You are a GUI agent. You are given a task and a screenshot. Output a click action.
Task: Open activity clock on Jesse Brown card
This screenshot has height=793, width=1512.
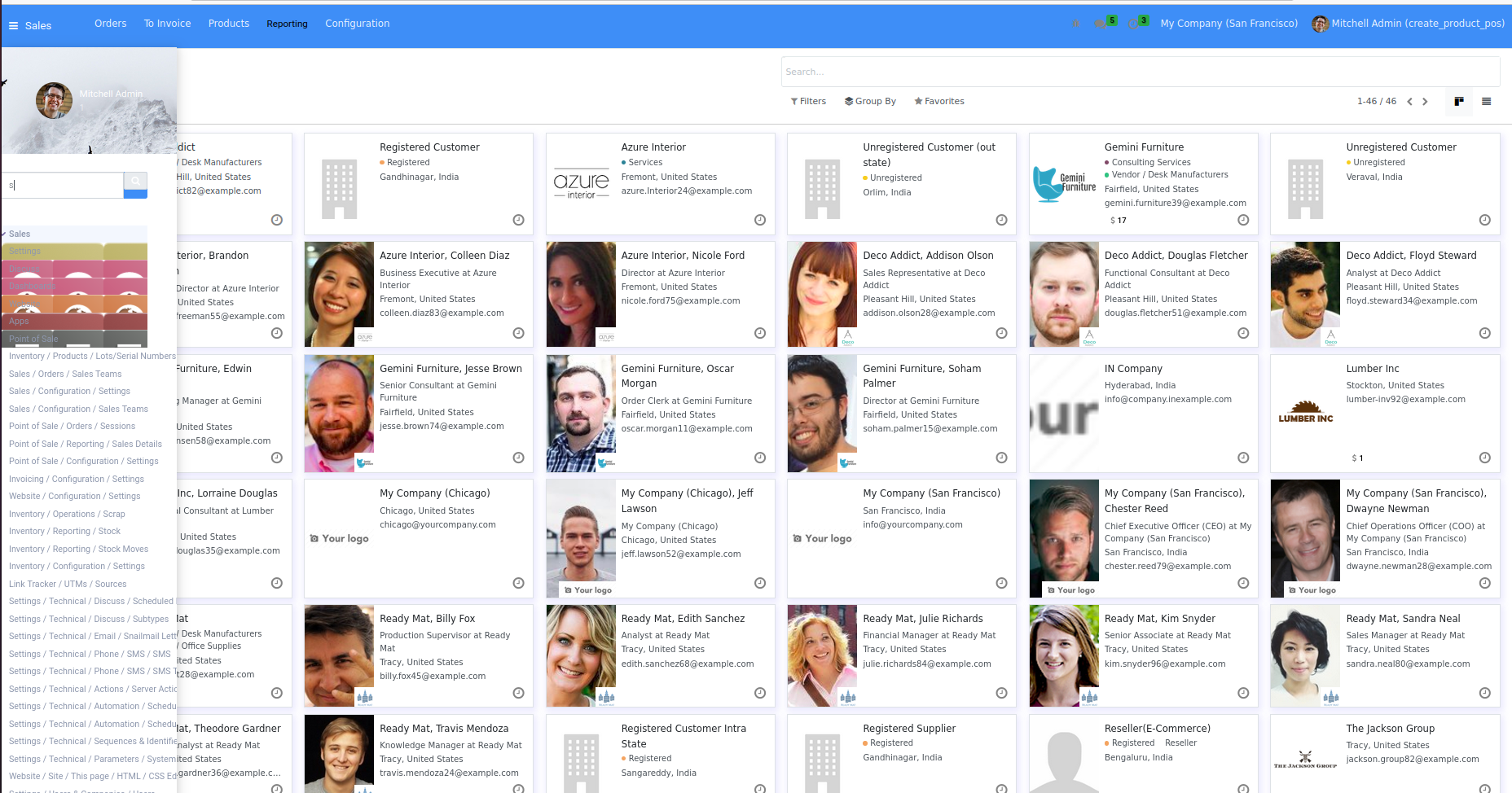(518, 458)
